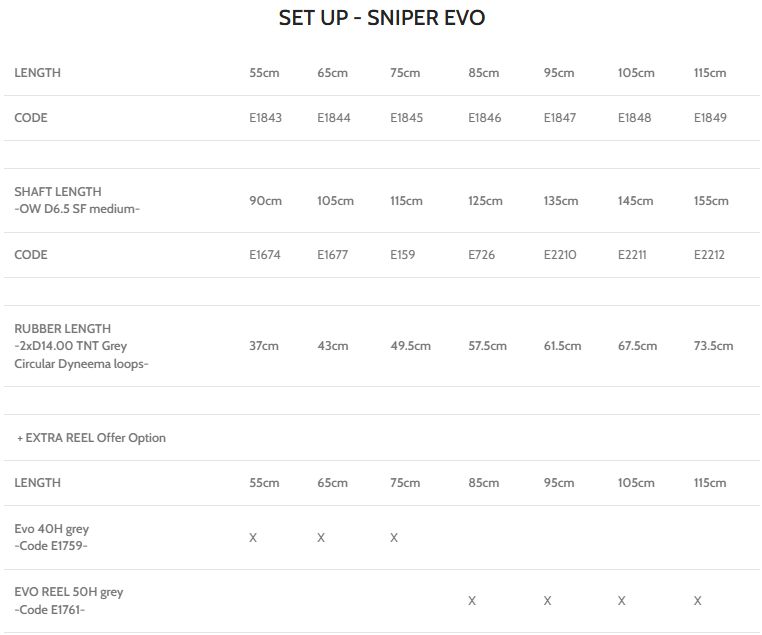Click the X for Evo 40H at 65cm
The width and height of the screenshot is (762, 635).
pos(321,538)
